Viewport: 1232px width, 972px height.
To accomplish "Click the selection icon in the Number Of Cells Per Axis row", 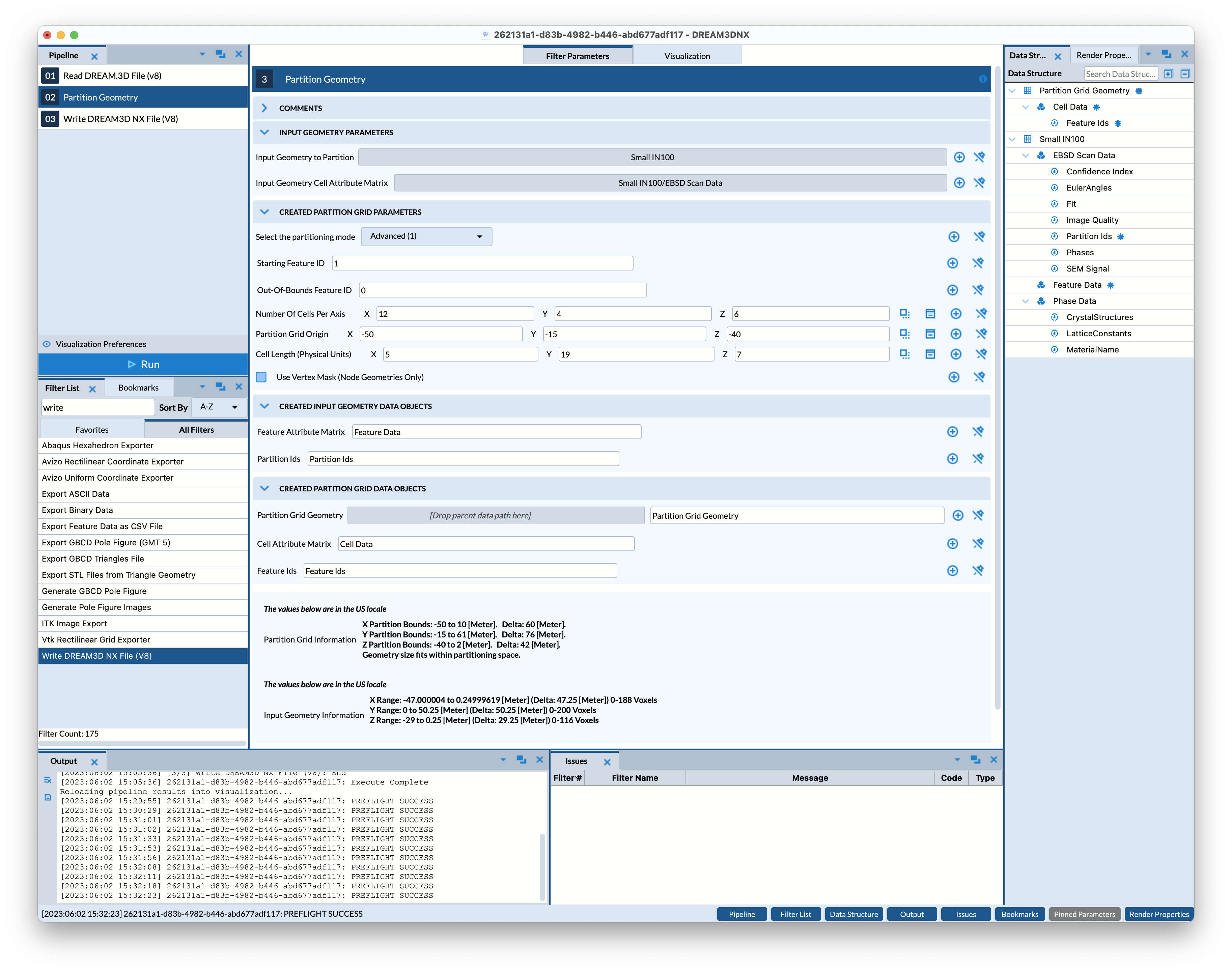I will coord(905,314).
